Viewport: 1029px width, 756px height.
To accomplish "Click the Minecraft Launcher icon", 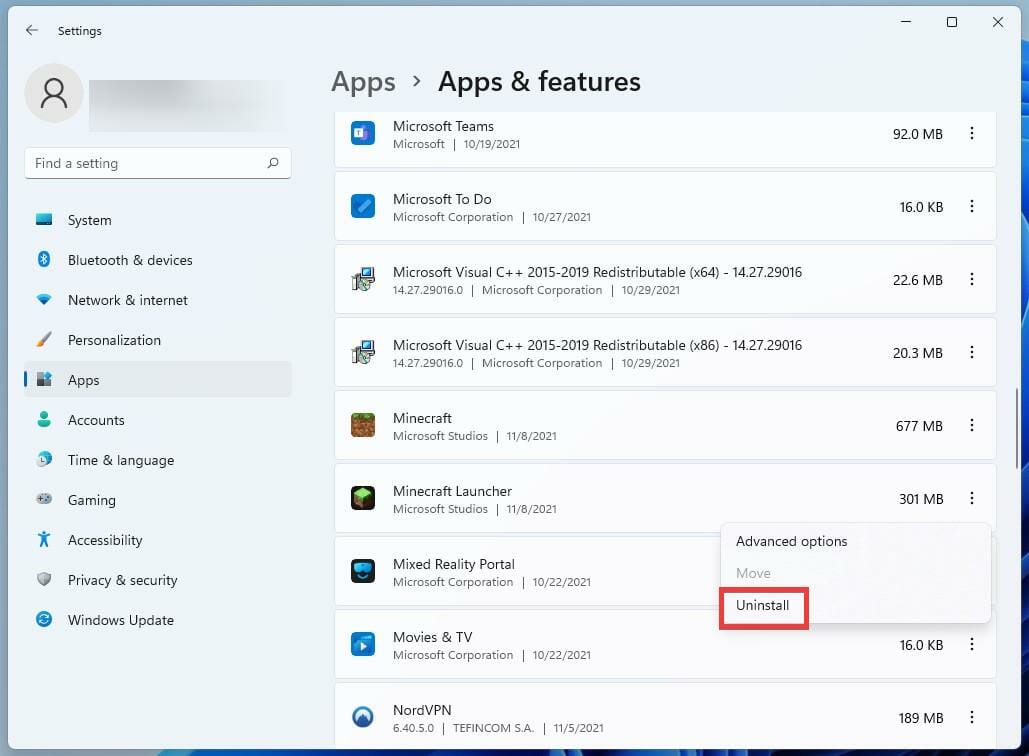I will pyautogui.click(x=363, y=498).
